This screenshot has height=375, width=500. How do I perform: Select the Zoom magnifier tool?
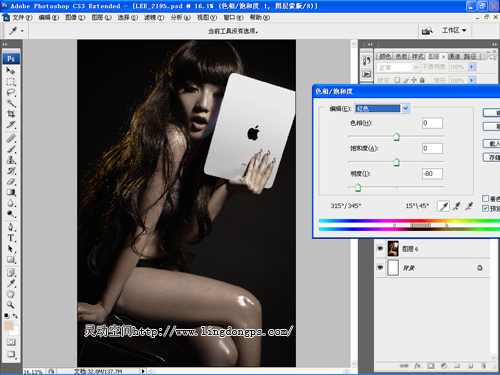pyautogui.click(x=11, y=305)
